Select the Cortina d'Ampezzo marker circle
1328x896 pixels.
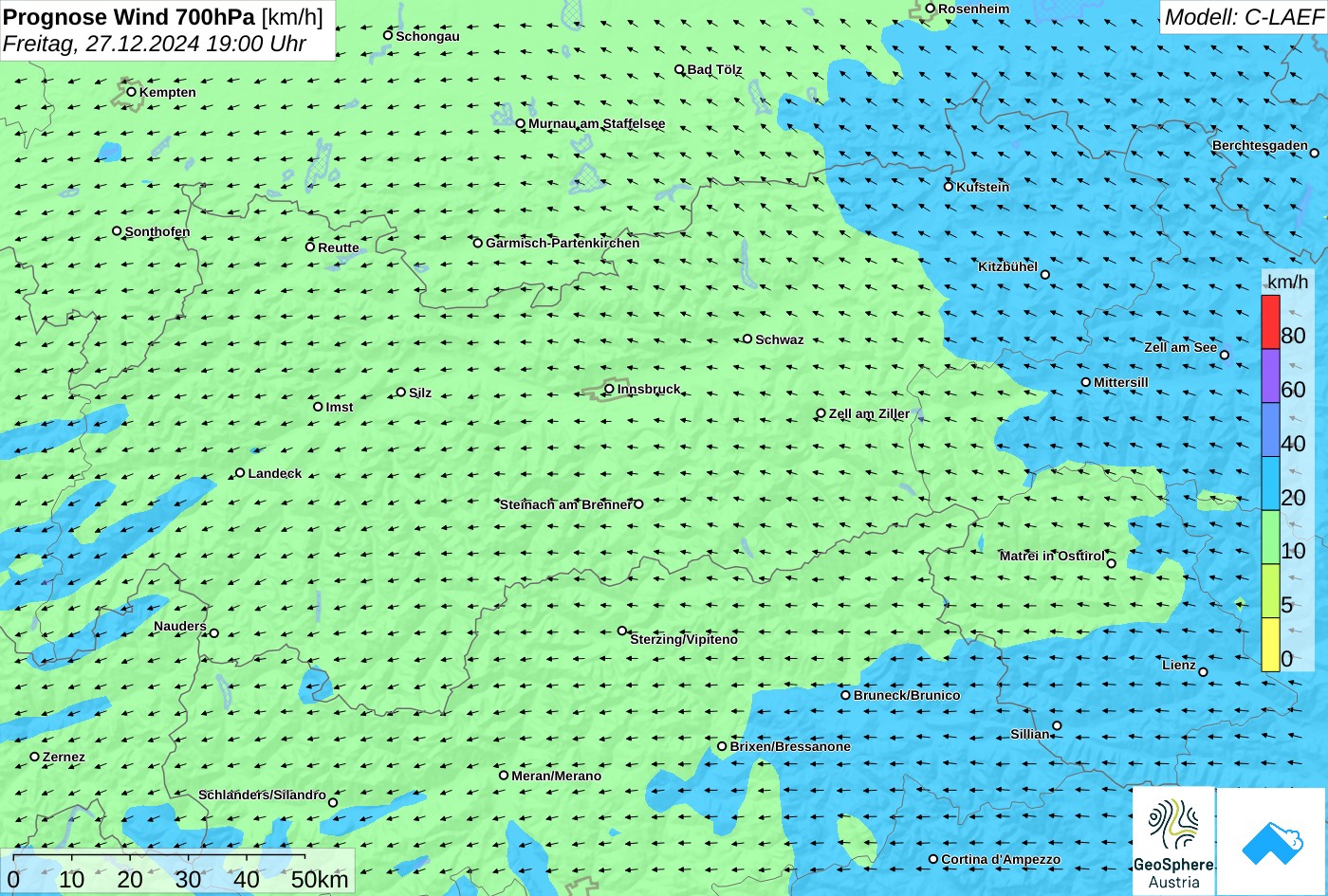coord(933,859)
